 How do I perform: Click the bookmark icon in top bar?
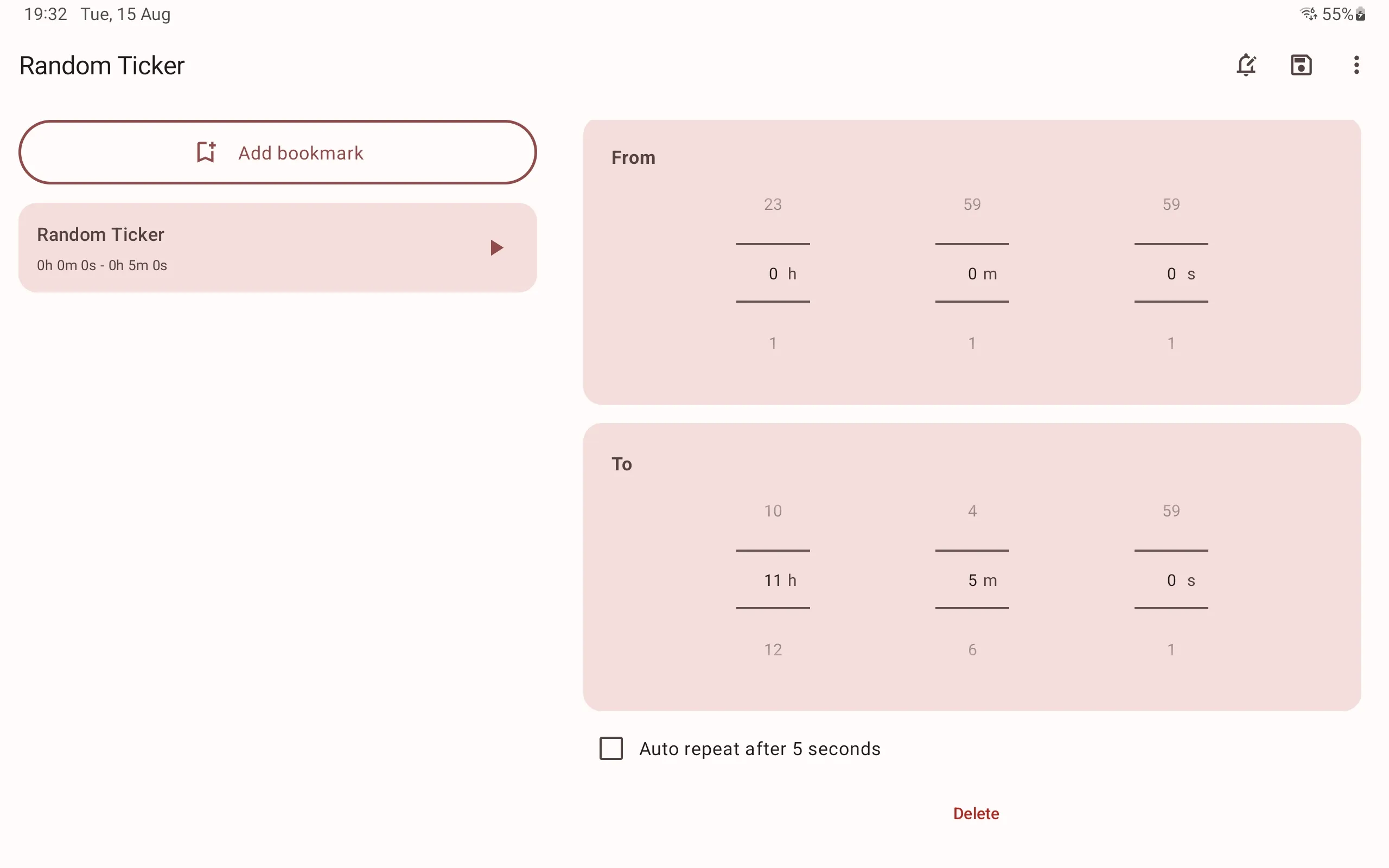coord(1301,65)
